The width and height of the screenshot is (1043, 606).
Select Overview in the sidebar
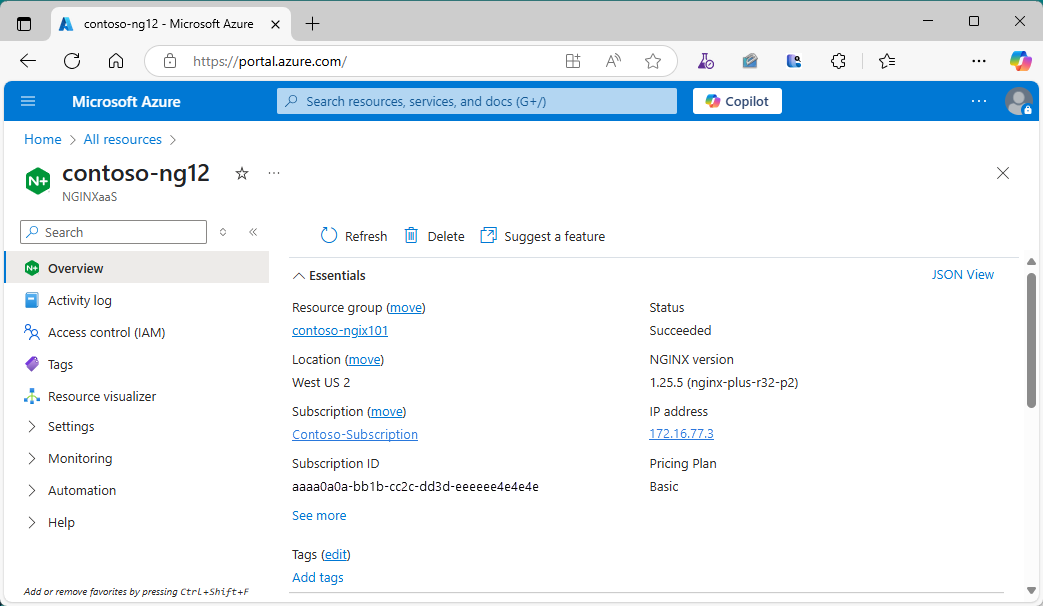click(137, 268)
